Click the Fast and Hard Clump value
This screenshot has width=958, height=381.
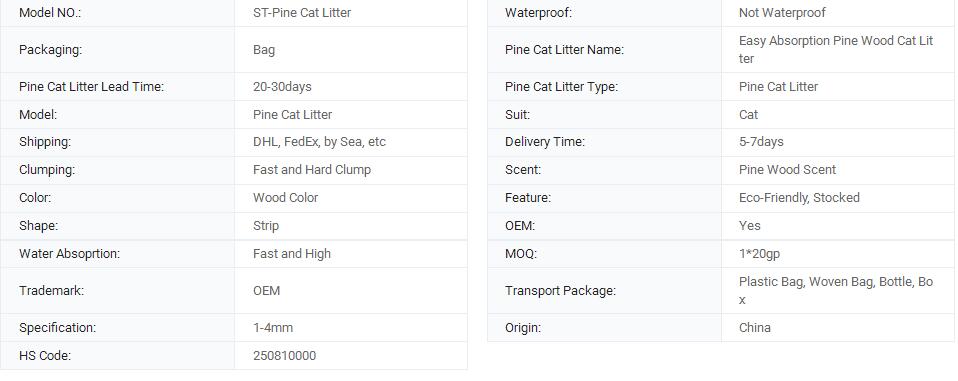point(312,170)
